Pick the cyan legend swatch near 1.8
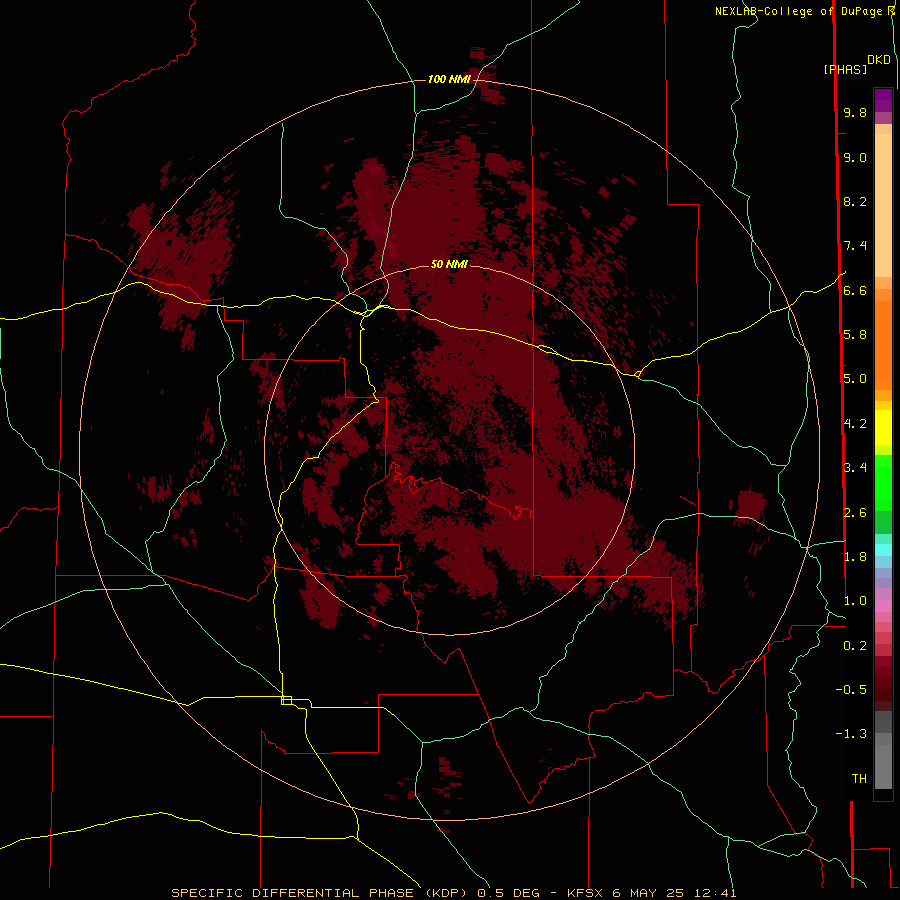The height and width of the screenshot is (900, 900). point(883,550)
